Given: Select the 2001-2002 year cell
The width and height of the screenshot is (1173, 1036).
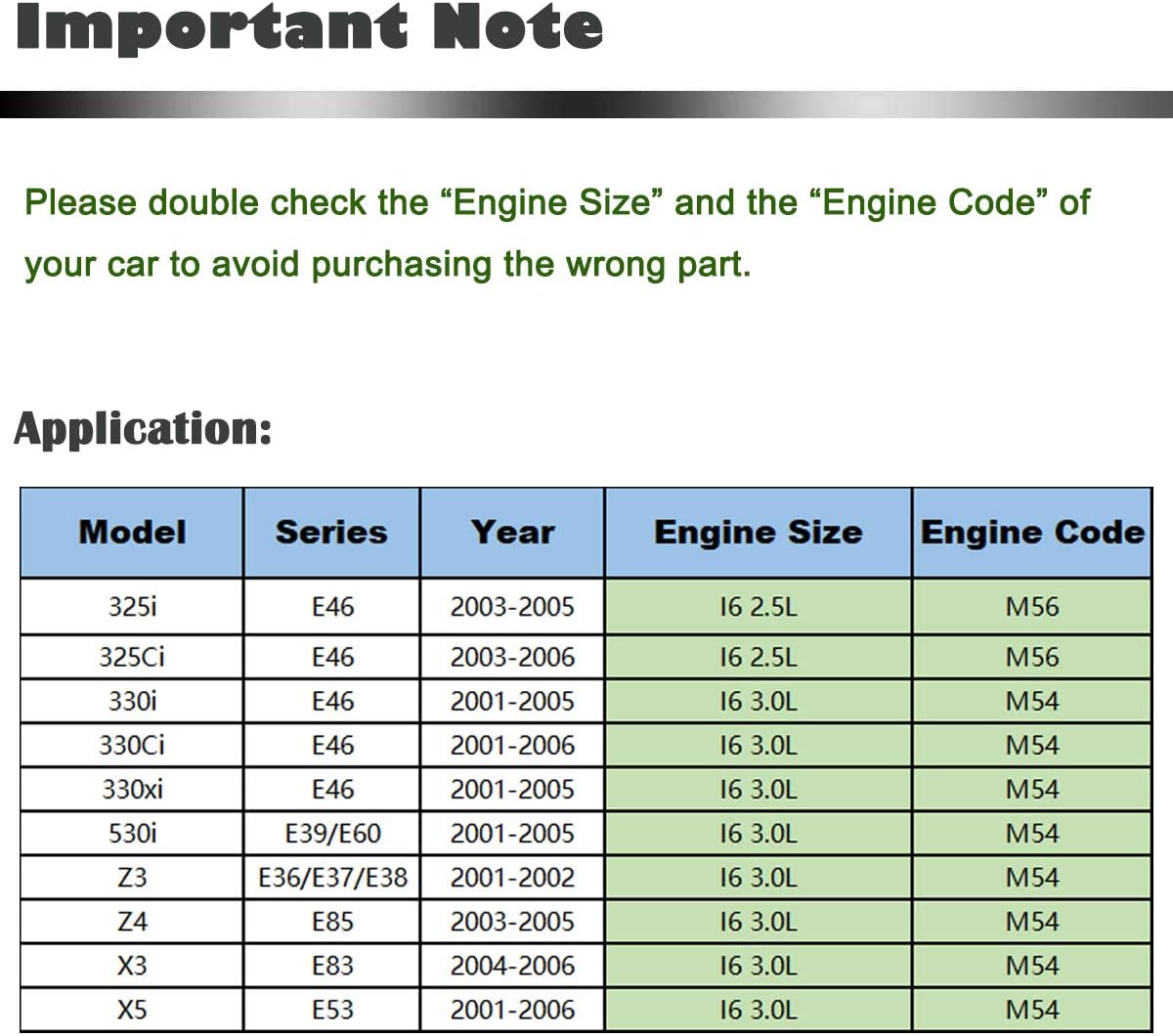Looking at the screenshot, I should [x=512, y=878].
